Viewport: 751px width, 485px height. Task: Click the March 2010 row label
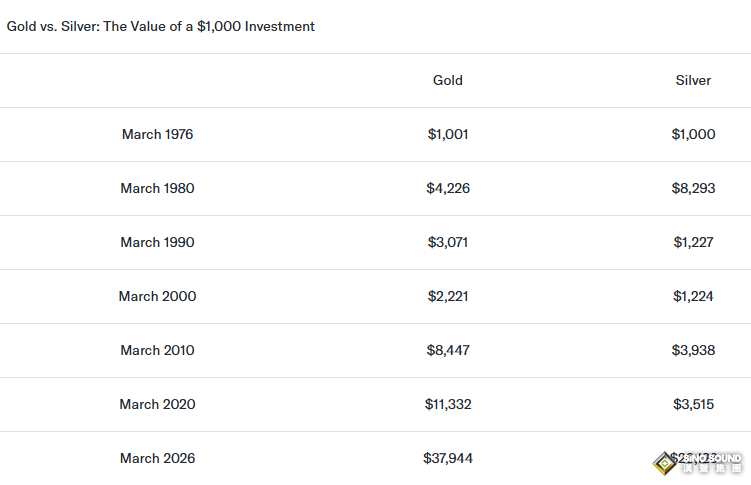(x=157, y=350)
